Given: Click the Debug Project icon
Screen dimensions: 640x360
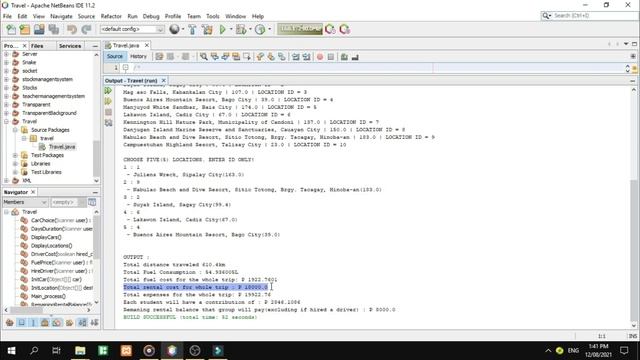Looking at the screenshot, I should point(241,29).
